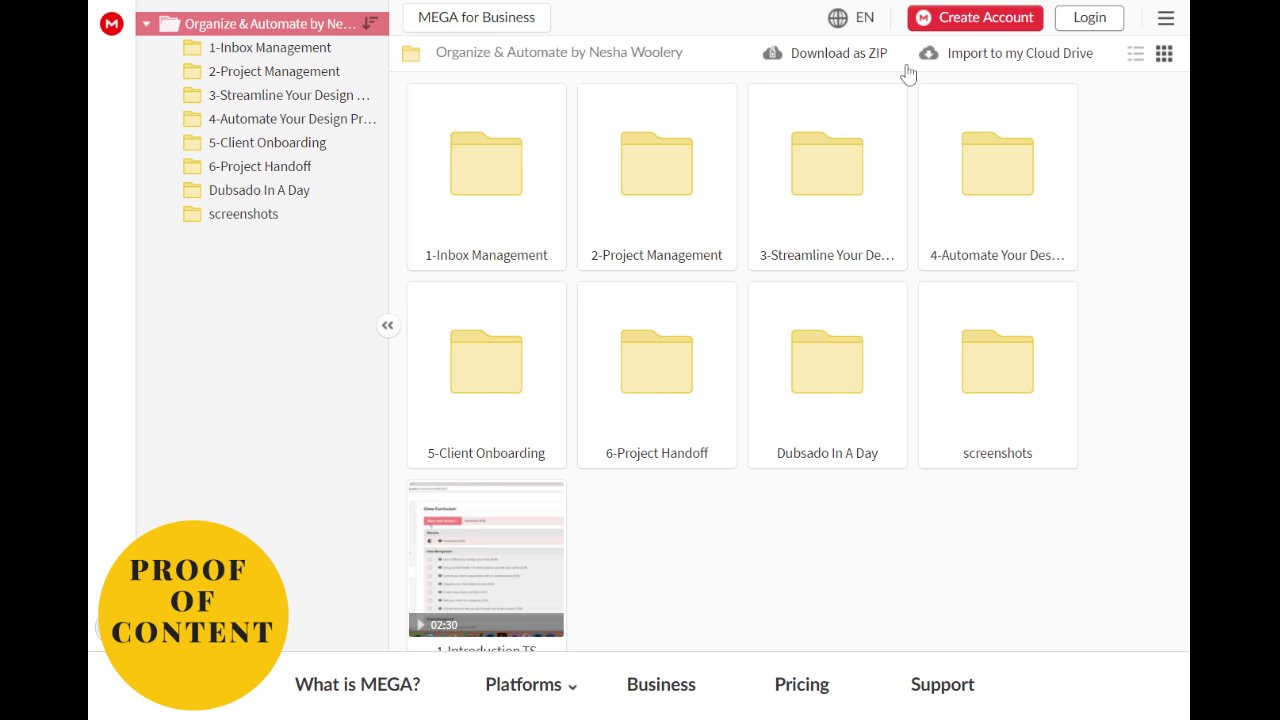
Task: Select 2-Project Management in the sidebar tree
Action: click(274, 72)
